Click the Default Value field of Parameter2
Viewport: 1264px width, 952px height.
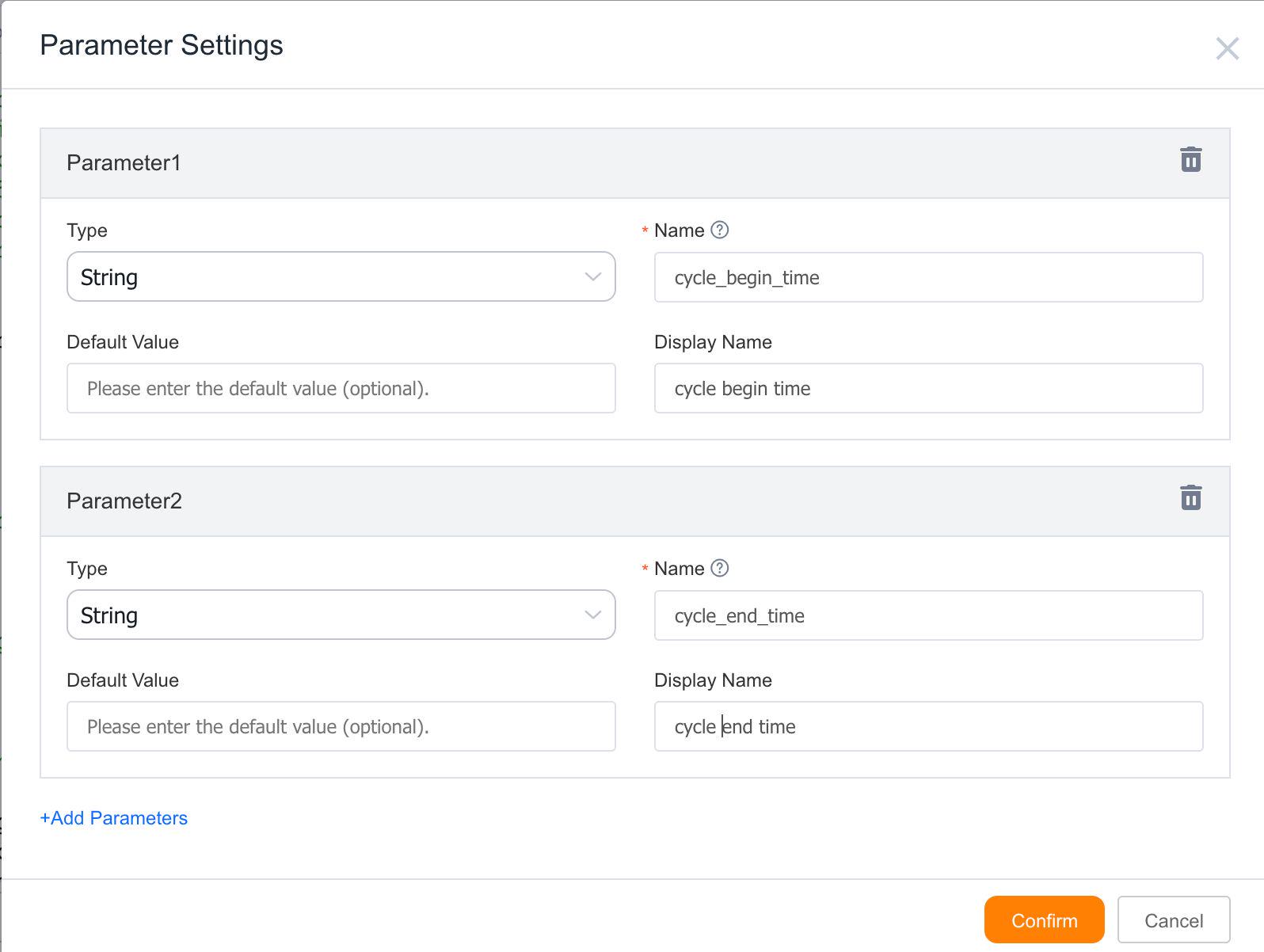pyautogui.click(x=341, y=726)
